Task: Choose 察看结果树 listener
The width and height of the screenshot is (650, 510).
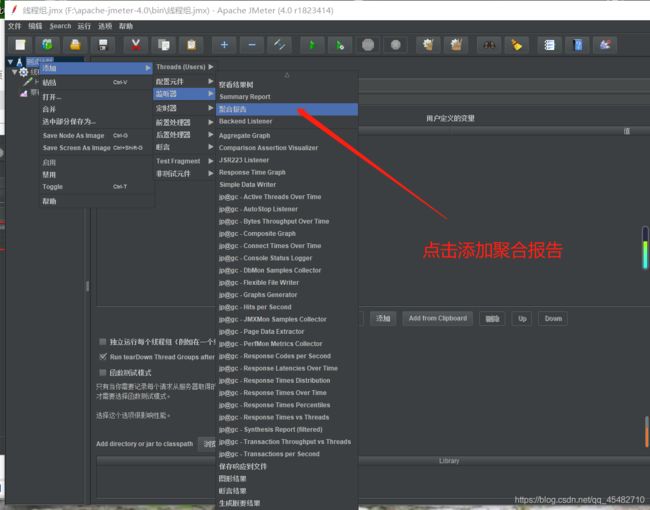Action: click(287, 85)
